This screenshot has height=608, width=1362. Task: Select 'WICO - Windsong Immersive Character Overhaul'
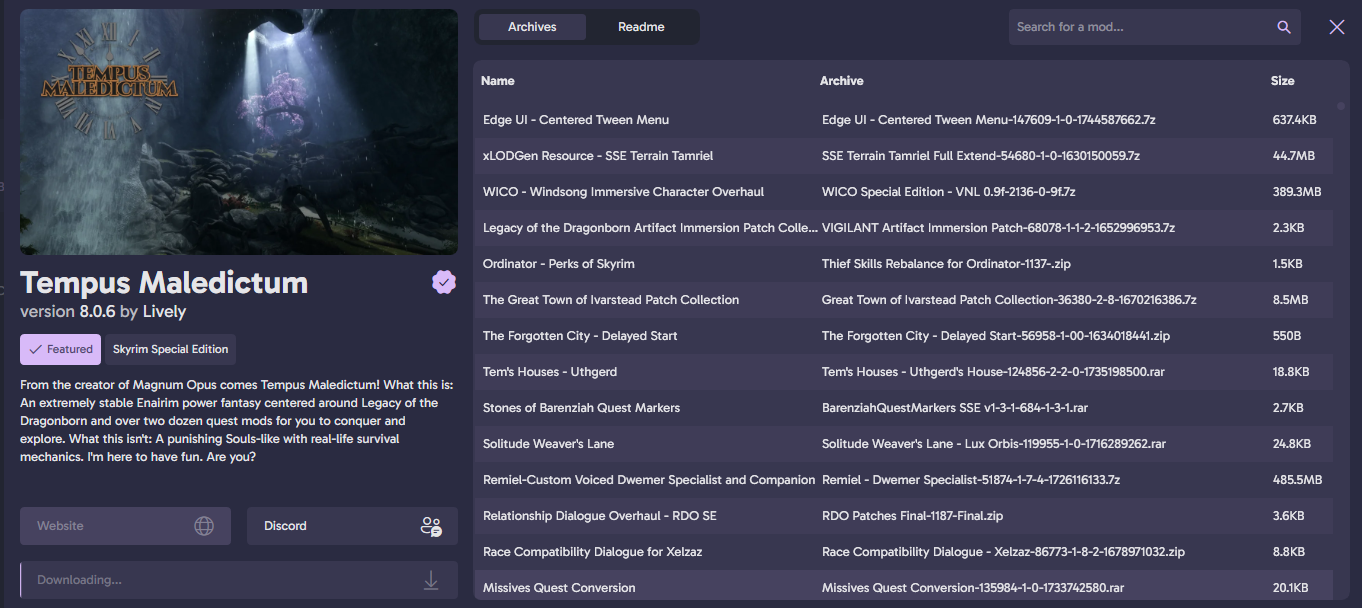click(x=623, y=192)
